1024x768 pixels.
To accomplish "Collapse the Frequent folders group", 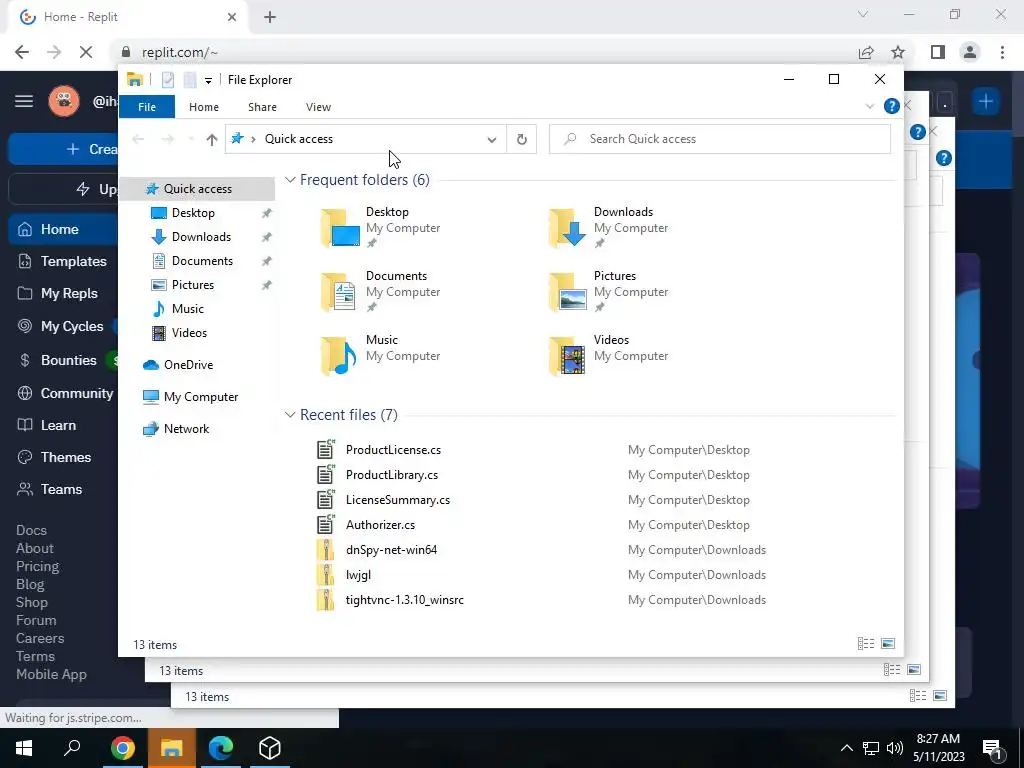I will [291, 180].
